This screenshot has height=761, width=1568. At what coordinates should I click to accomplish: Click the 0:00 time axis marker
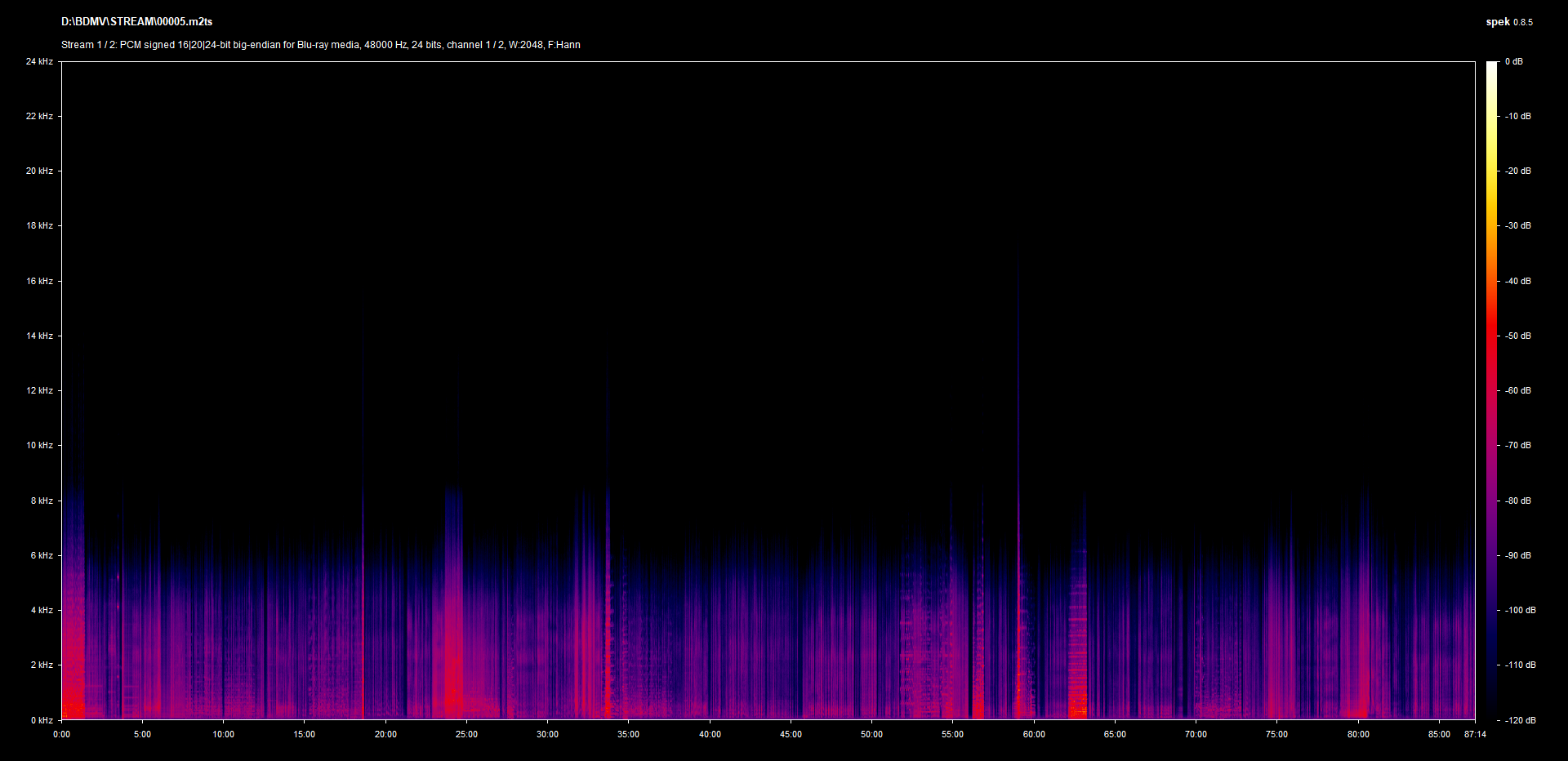[x=61, y=734]
